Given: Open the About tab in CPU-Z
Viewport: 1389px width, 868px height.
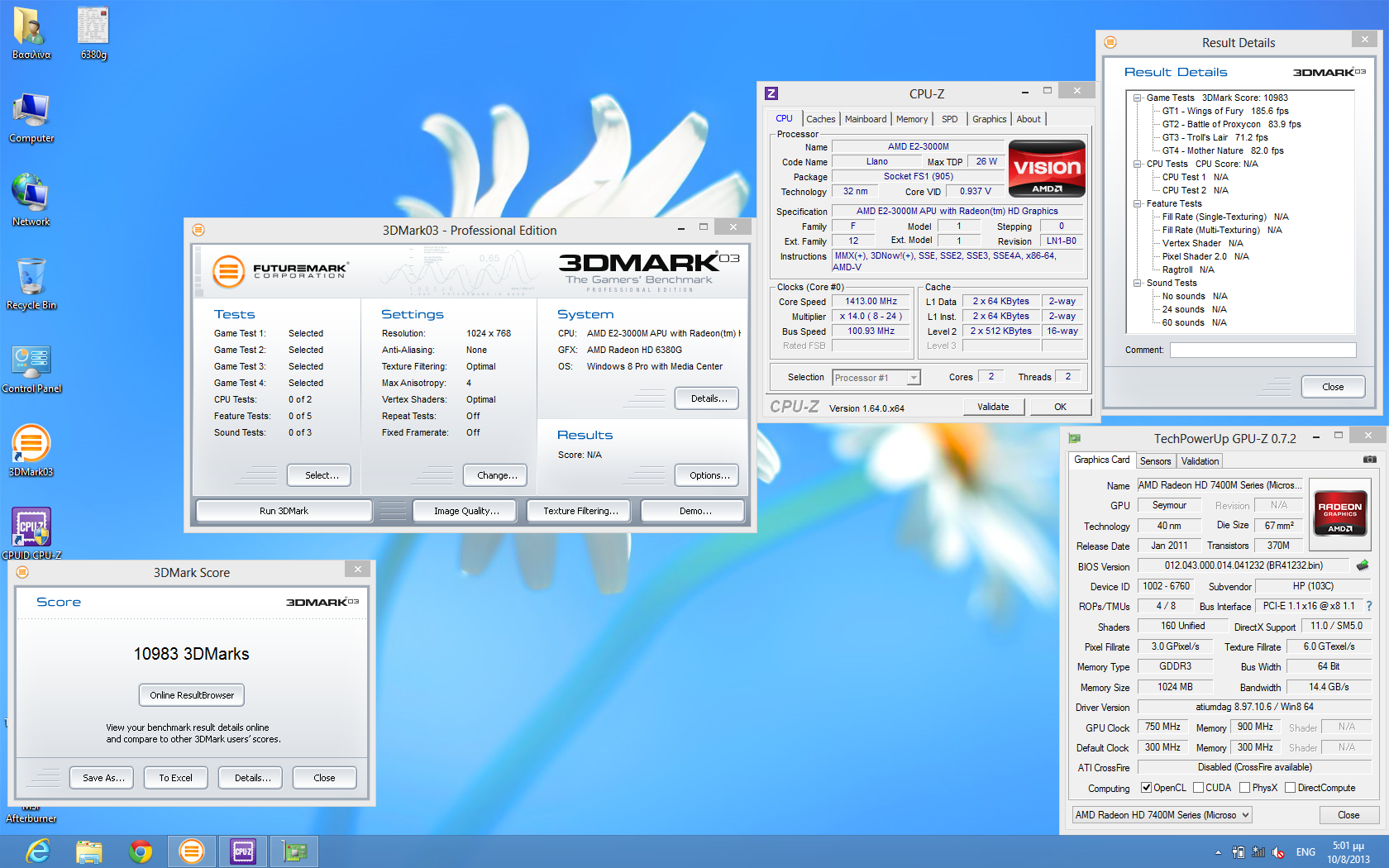Looking at the screenshot, I should click(1029, 119).
